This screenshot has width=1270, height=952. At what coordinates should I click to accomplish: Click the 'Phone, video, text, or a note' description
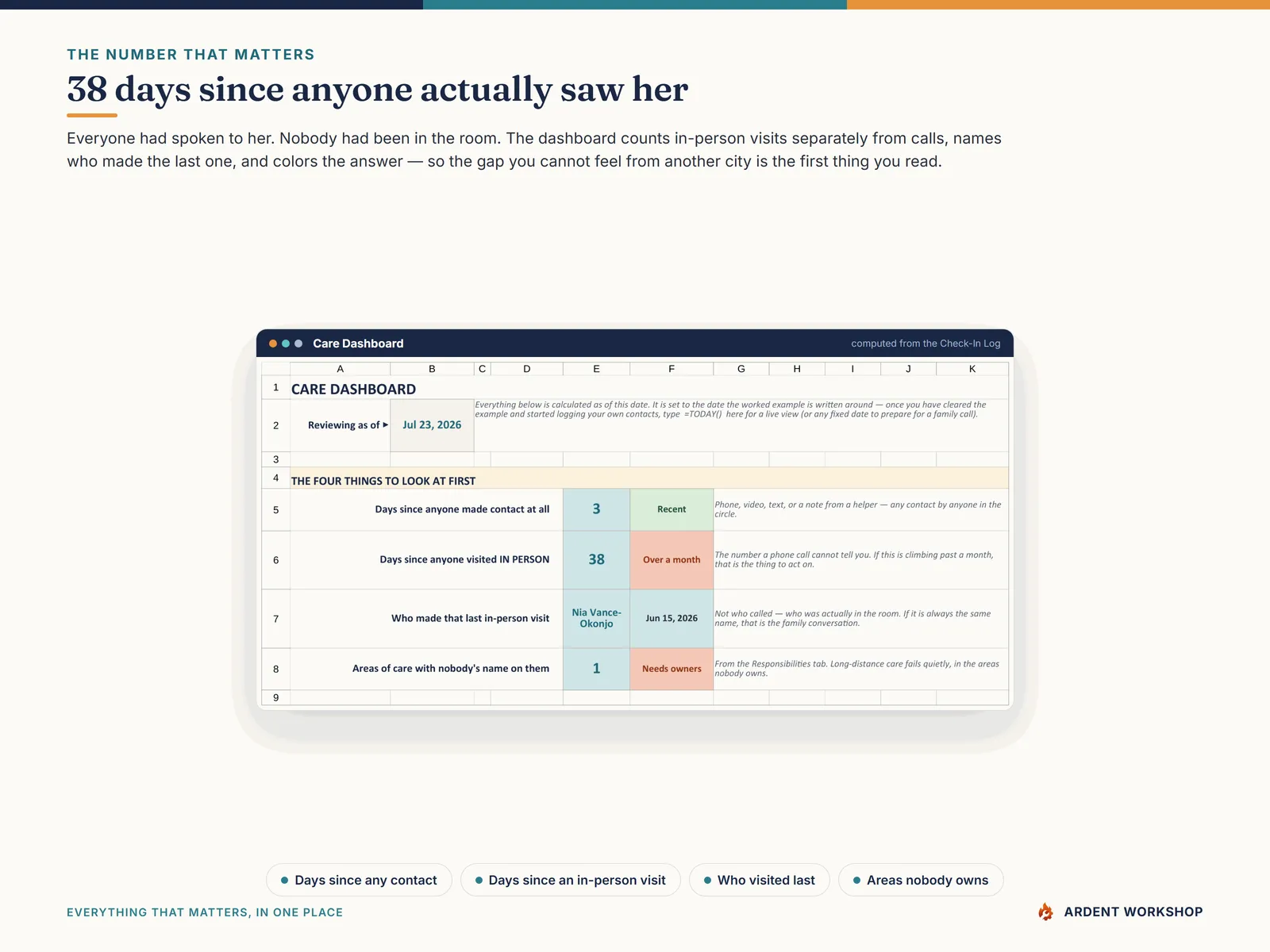pos(858,509)
